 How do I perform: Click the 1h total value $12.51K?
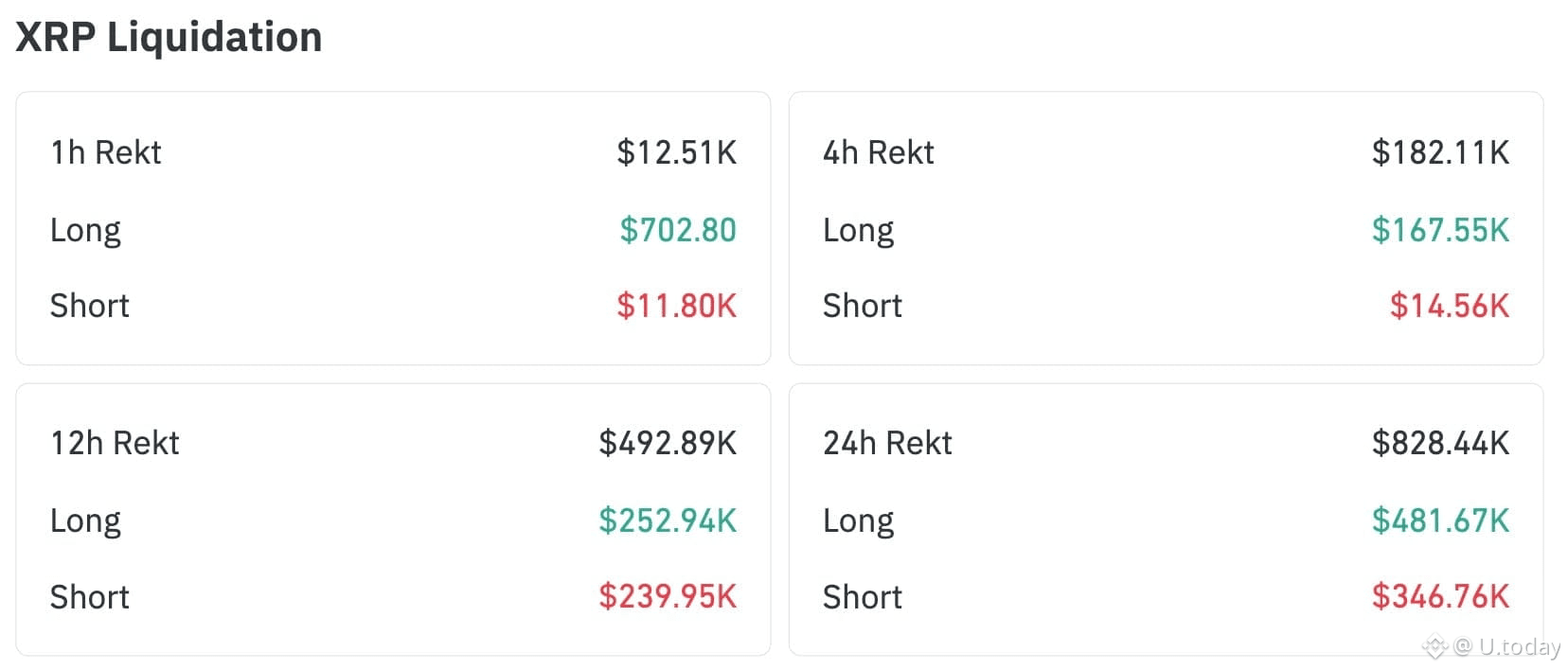click(676, 152)
